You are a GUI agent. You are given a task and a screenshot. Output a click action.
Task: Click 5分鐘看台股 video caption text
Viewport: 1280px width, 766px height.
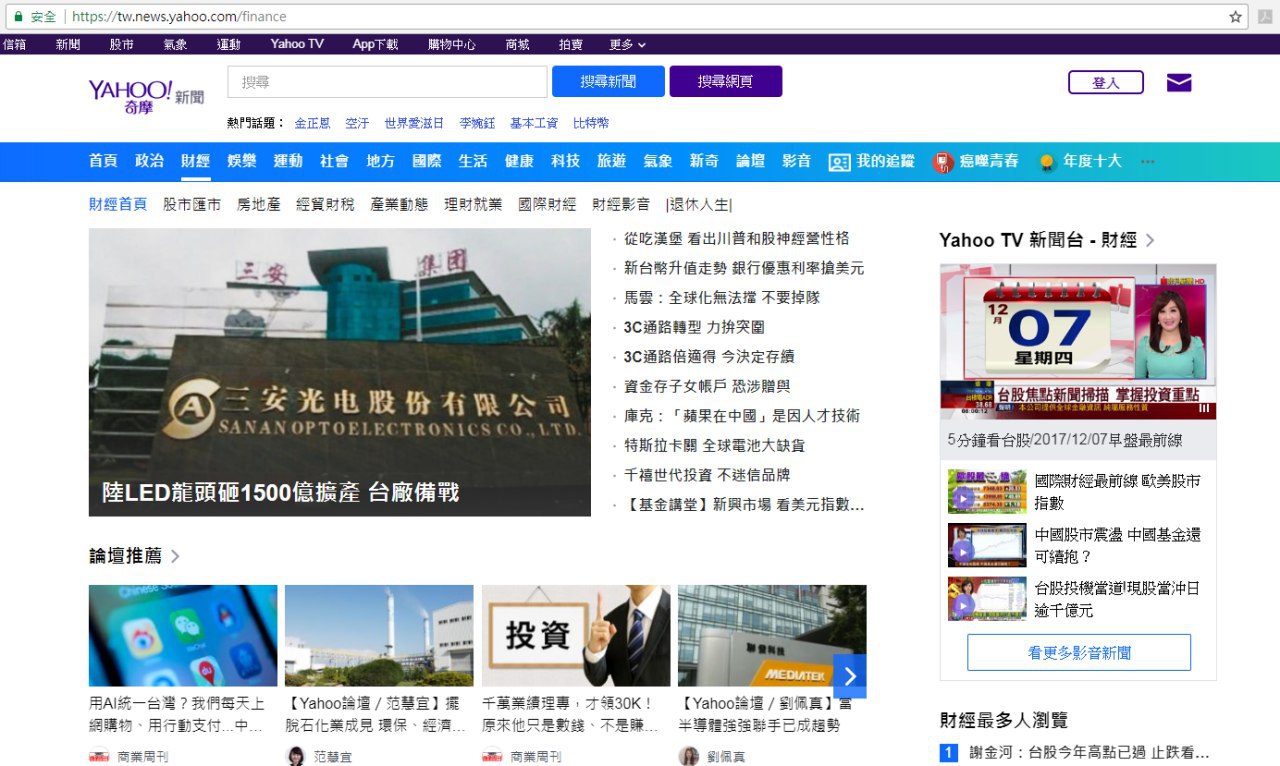1065,440
